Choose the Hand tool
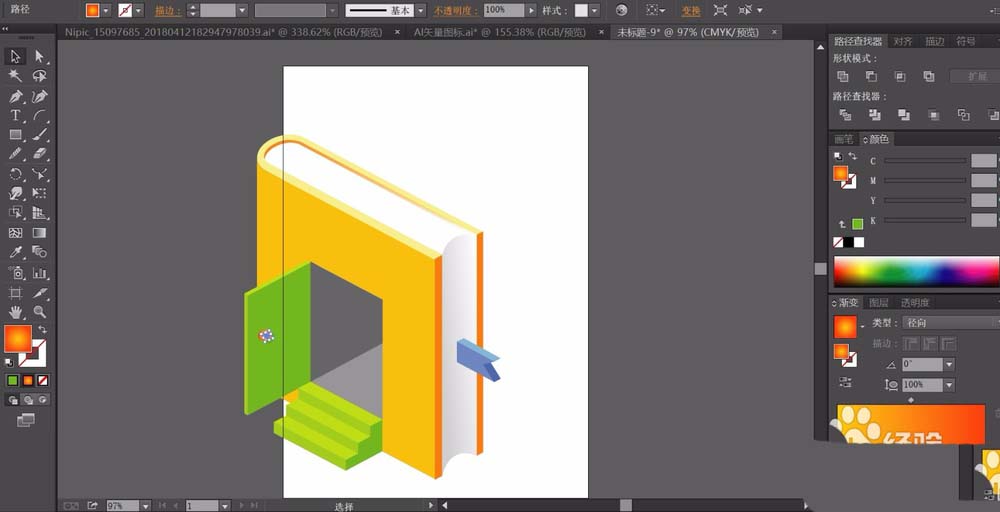The width and height of the screenshot is (1000, 512). (x=15, y=312)
